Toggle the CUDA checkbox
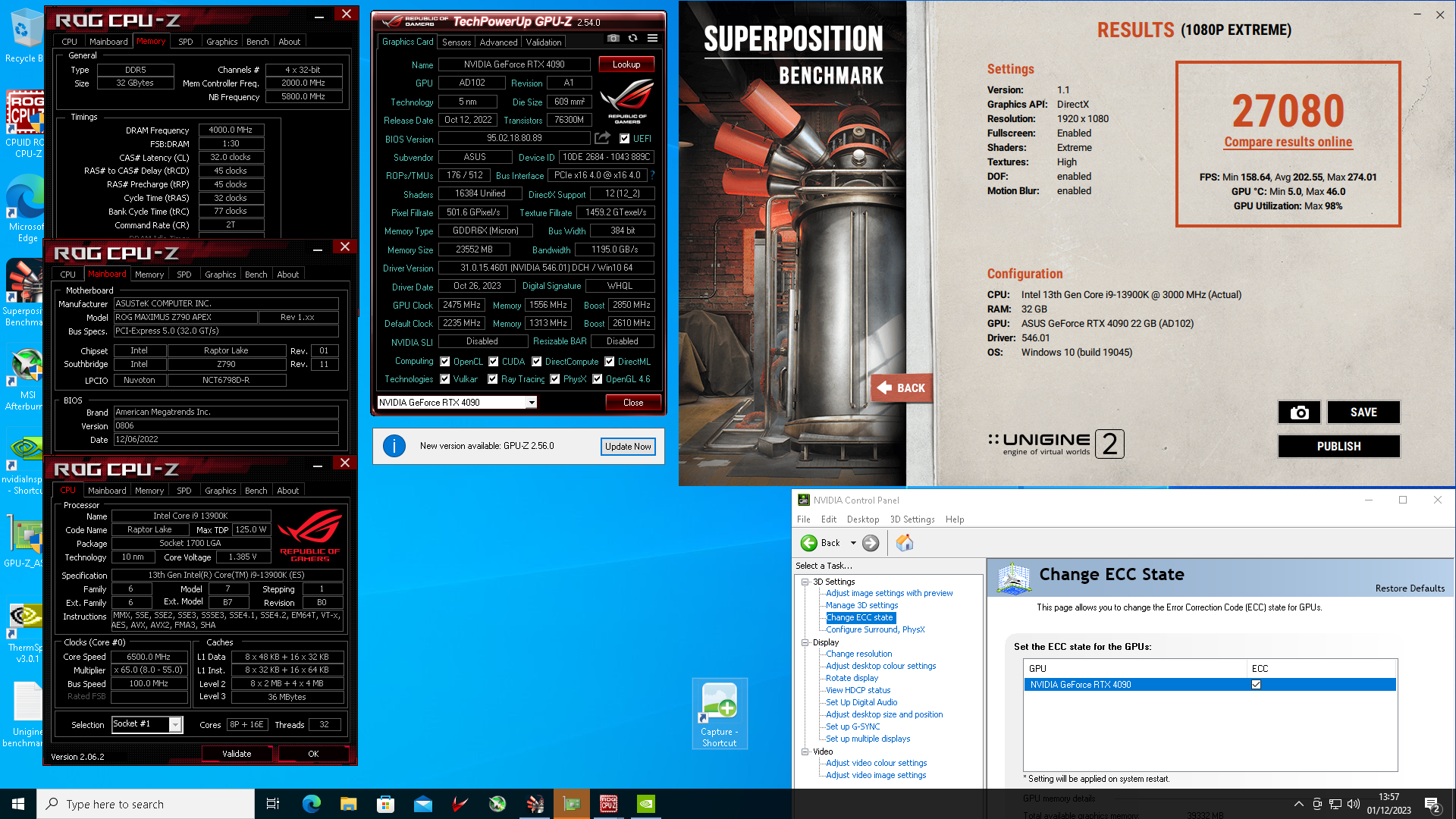The height and width of the screenshot is (819, 1456). coord(494,362)
